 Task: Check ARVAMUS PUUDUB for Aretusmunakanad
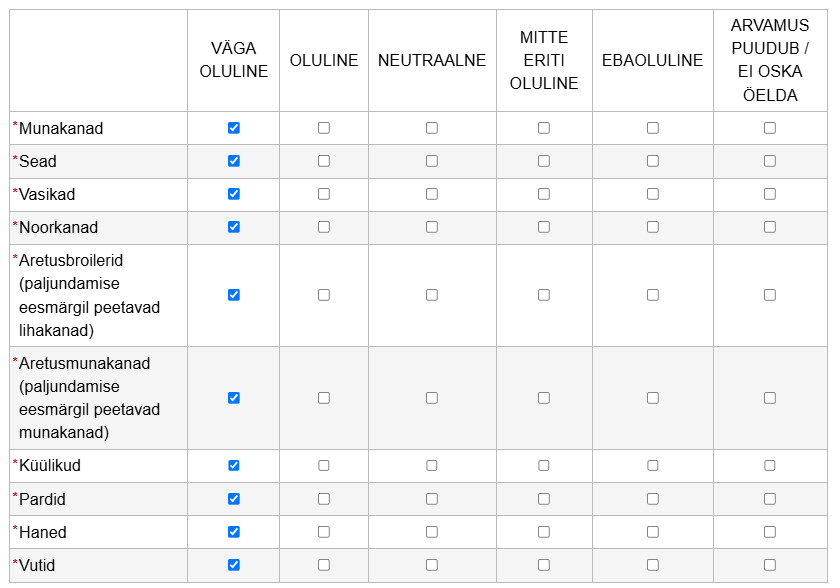770,398
